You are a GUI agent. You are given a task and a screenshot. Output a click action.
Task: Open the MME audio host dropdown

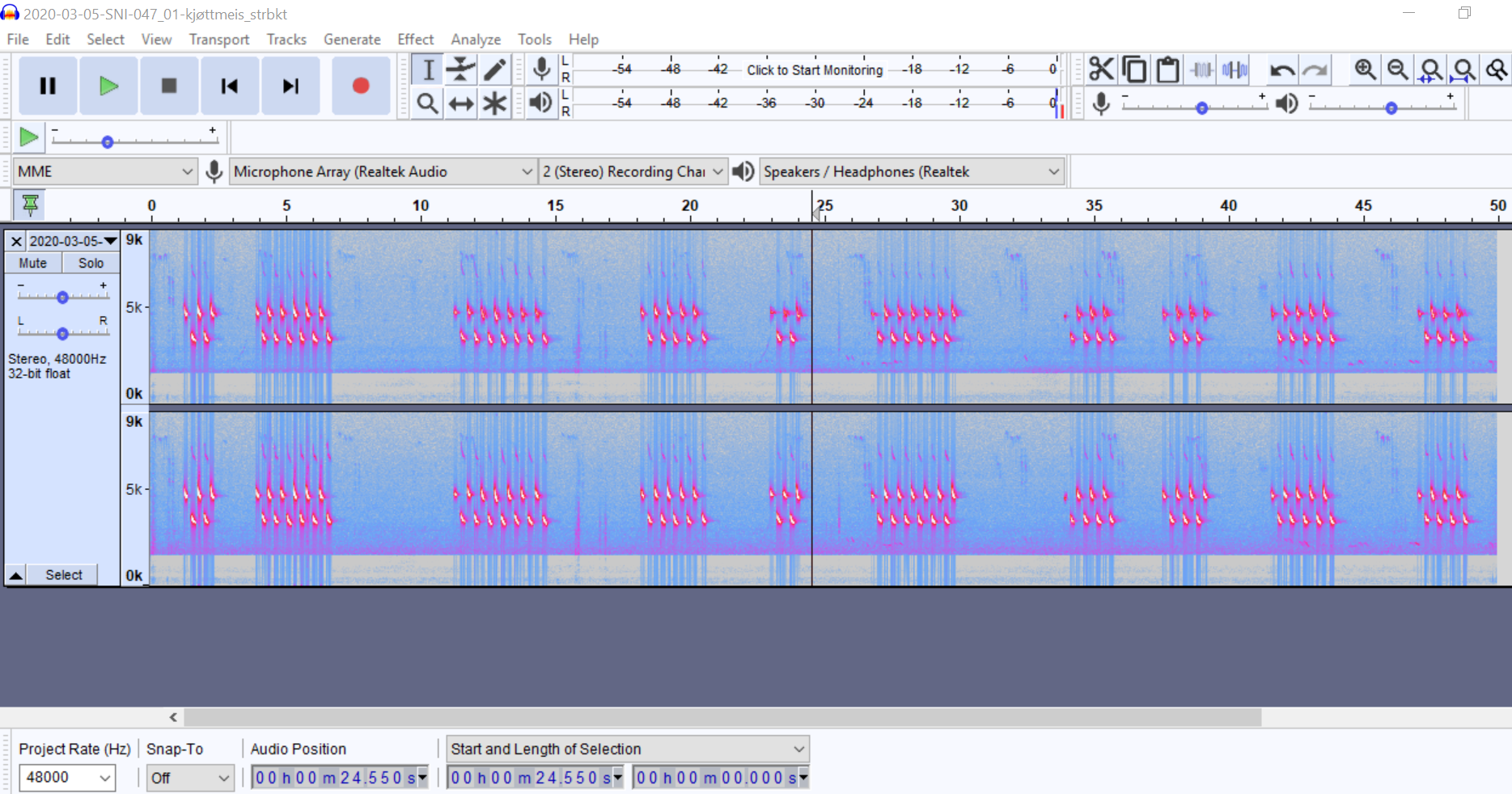(x=104, y=171)
